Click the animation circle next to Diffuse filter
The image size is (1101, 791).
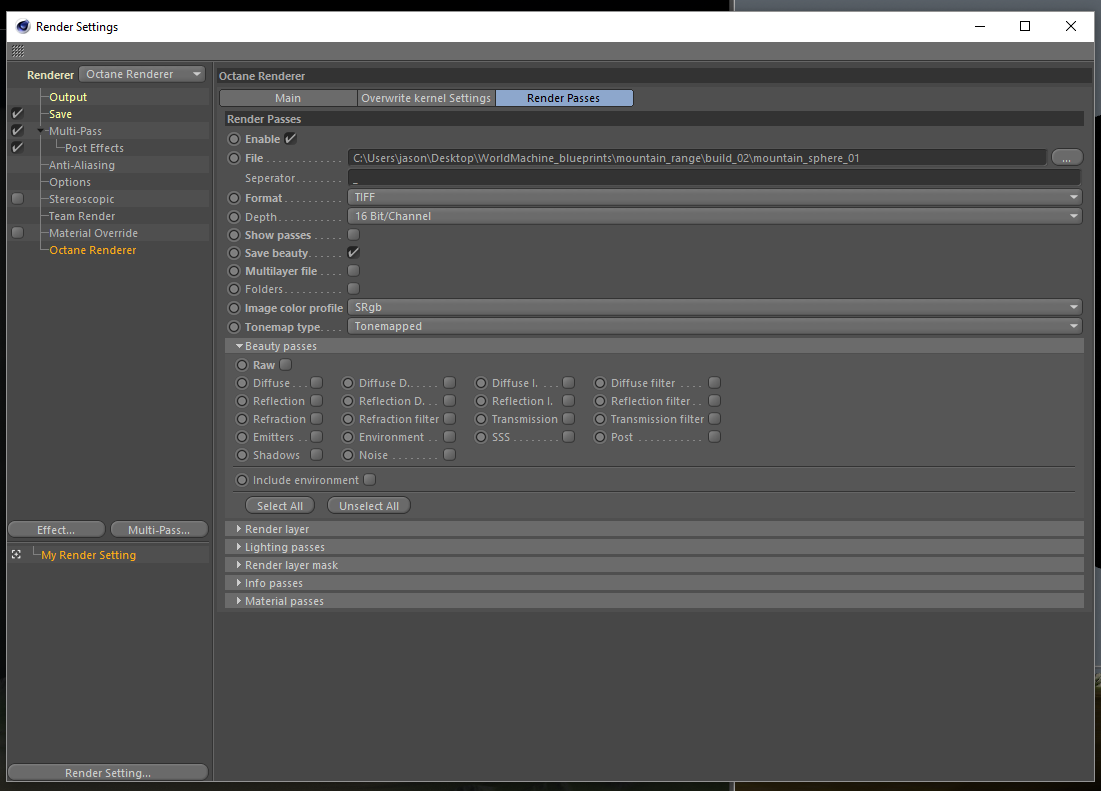coord(600,383)
